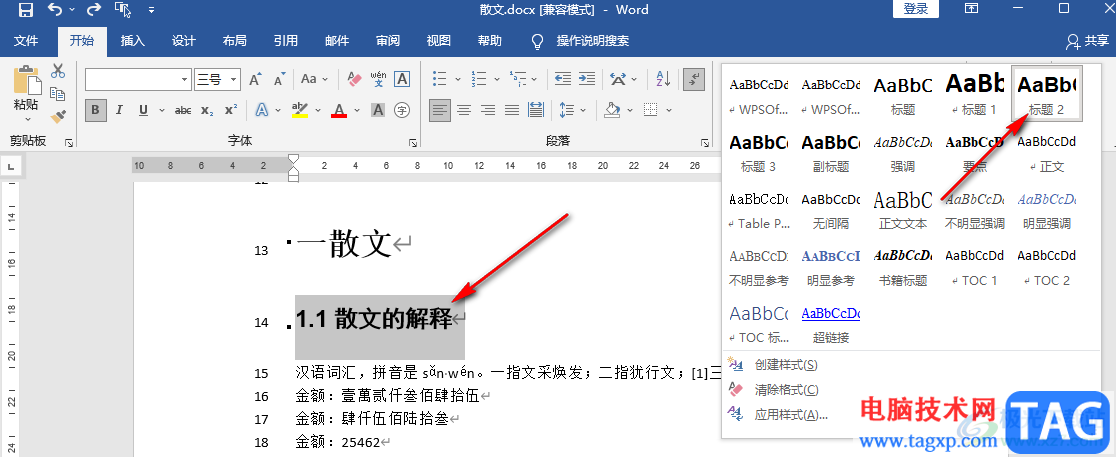Viewport: 1116px width, 457px height.
Task: Apply character border icon
Action: (x=402, y=79)
